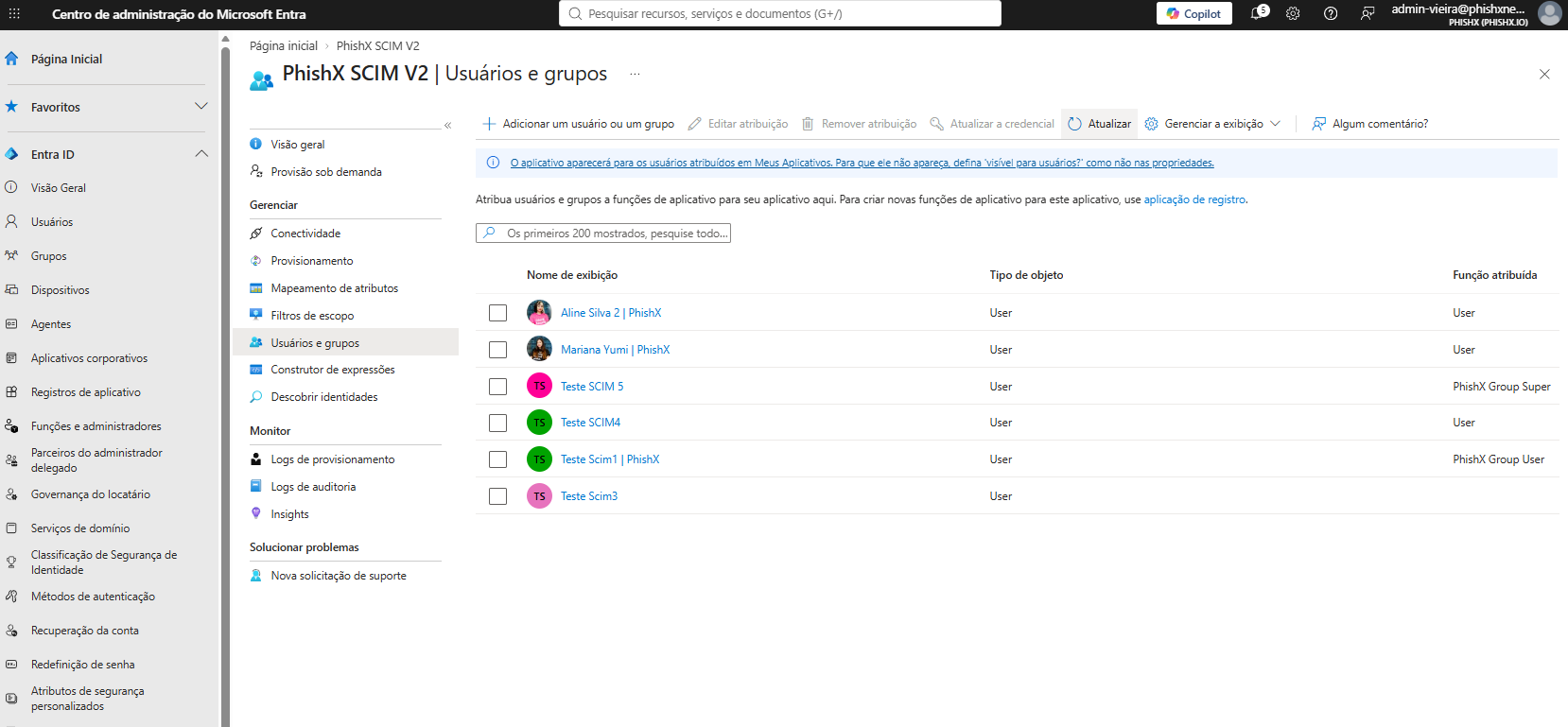Open Grupos in the left sidebar
Viewport: 1568px width, 727px height.
[49, 255]
